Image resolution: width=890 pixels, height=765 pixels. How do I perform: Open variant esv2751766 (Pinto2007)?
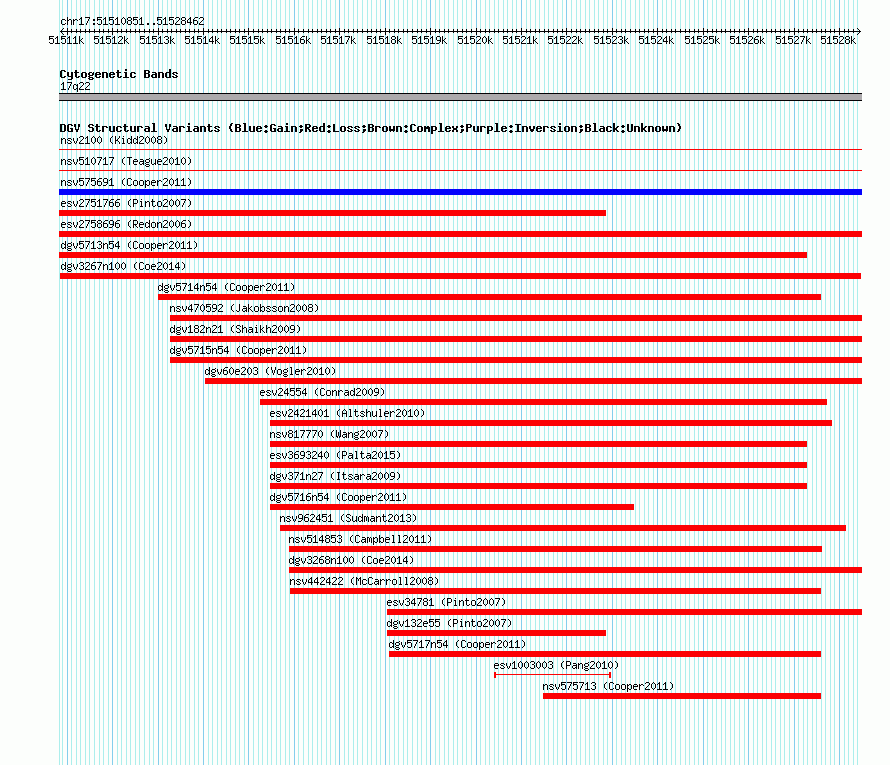click(x=126, y=203)
